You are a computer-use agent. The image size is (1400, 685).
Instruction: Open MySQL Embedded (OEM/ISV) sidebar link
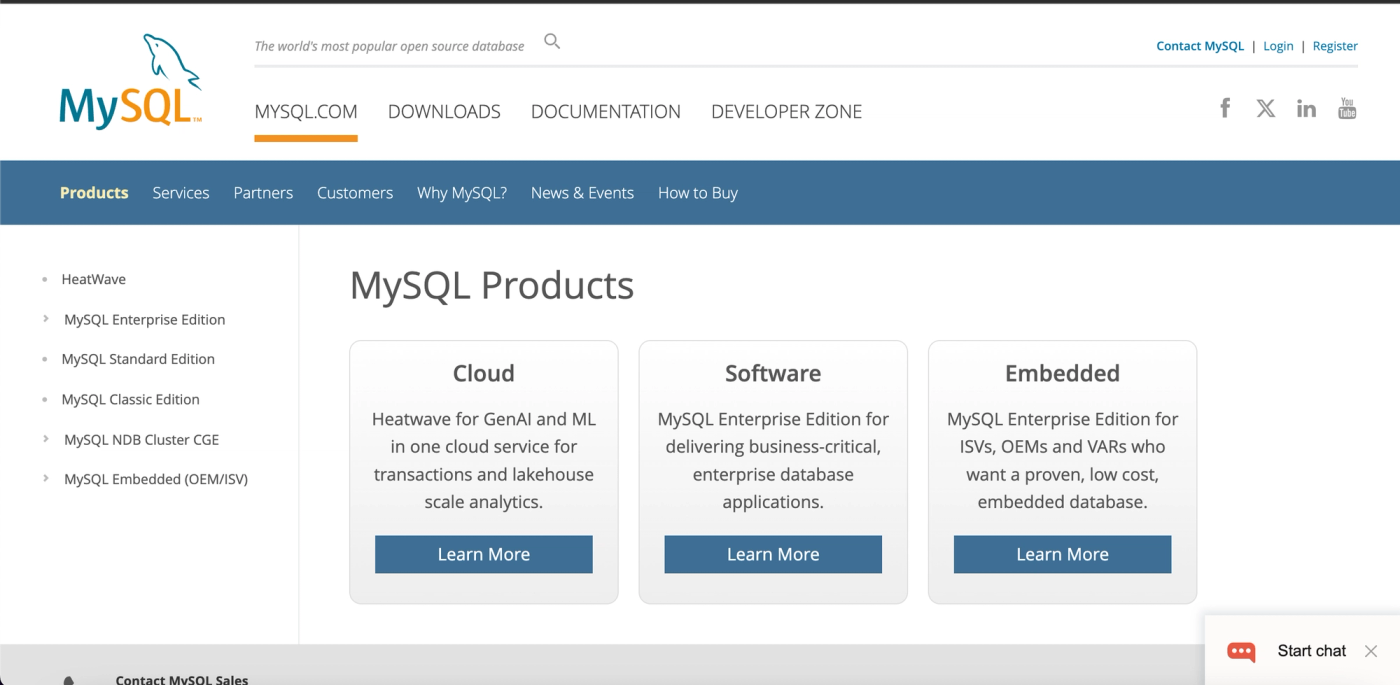156,479
